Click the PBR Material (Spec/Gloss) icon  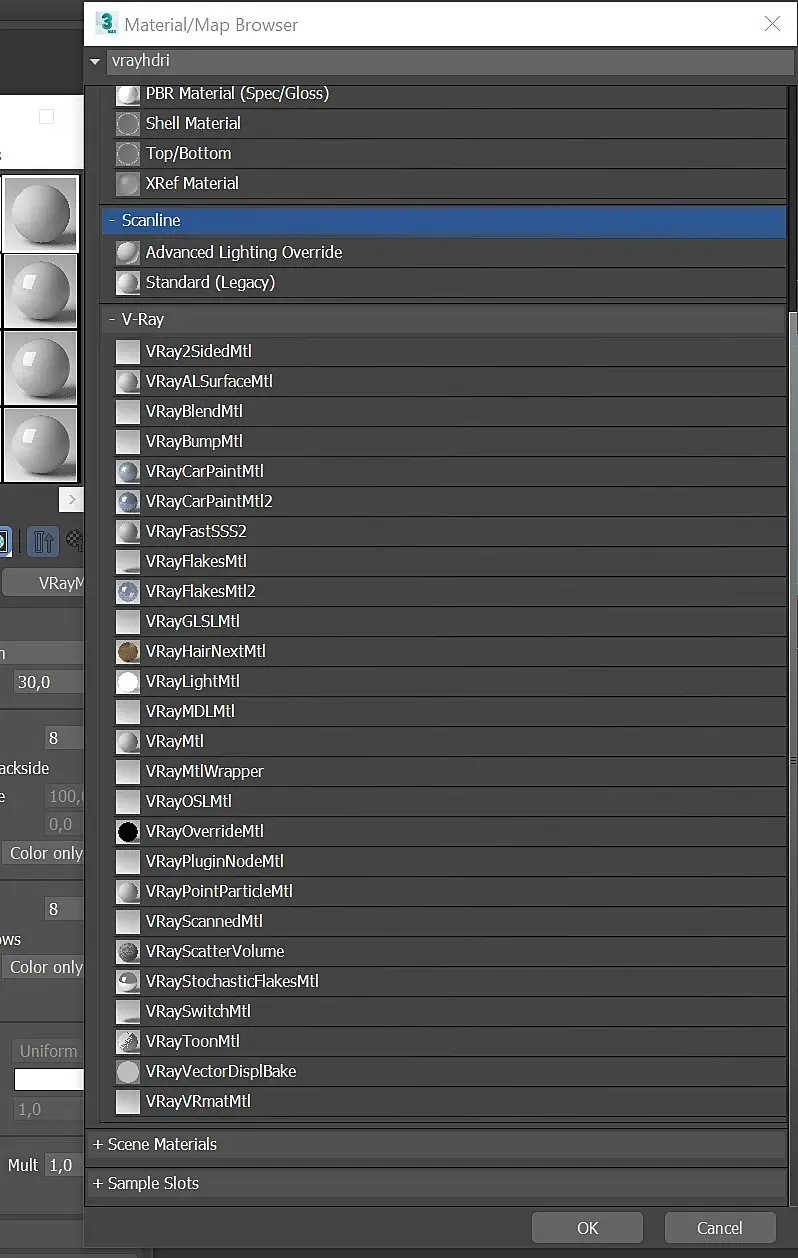(x=128, y=94)
